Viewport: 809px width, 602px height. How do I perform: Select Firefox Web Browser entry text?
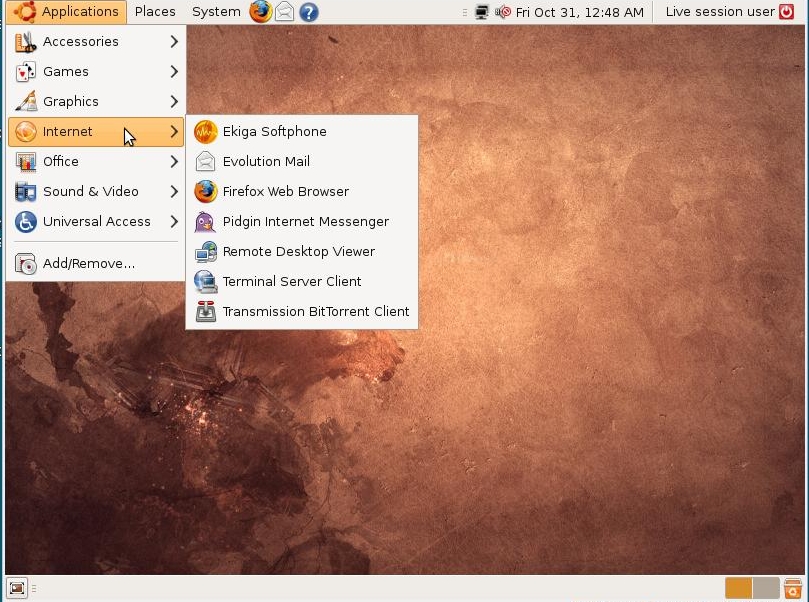pos(286,191)
